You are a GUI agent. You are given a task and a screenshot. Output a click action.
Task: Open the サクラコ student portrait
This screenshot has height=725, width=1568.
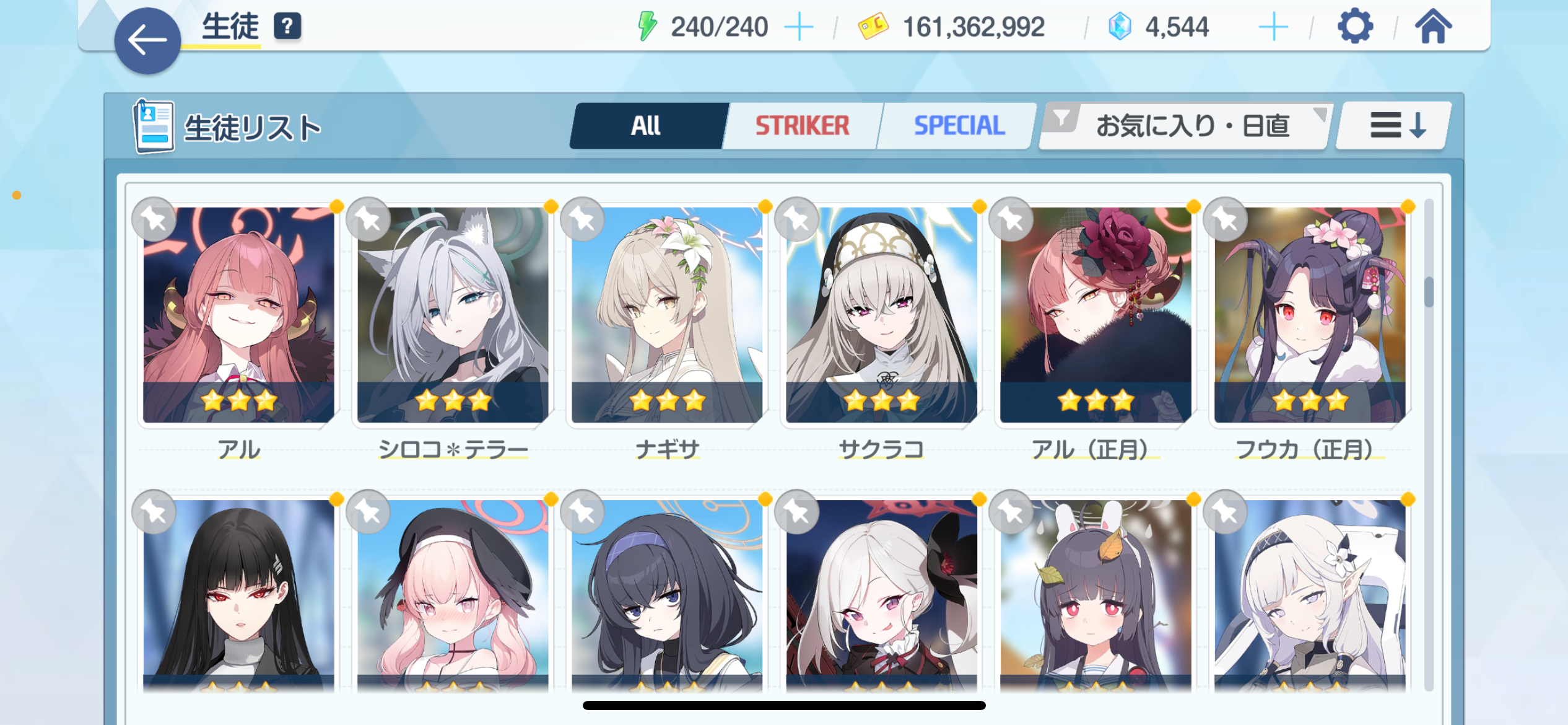pyautogui.click(x=881, y=316)
